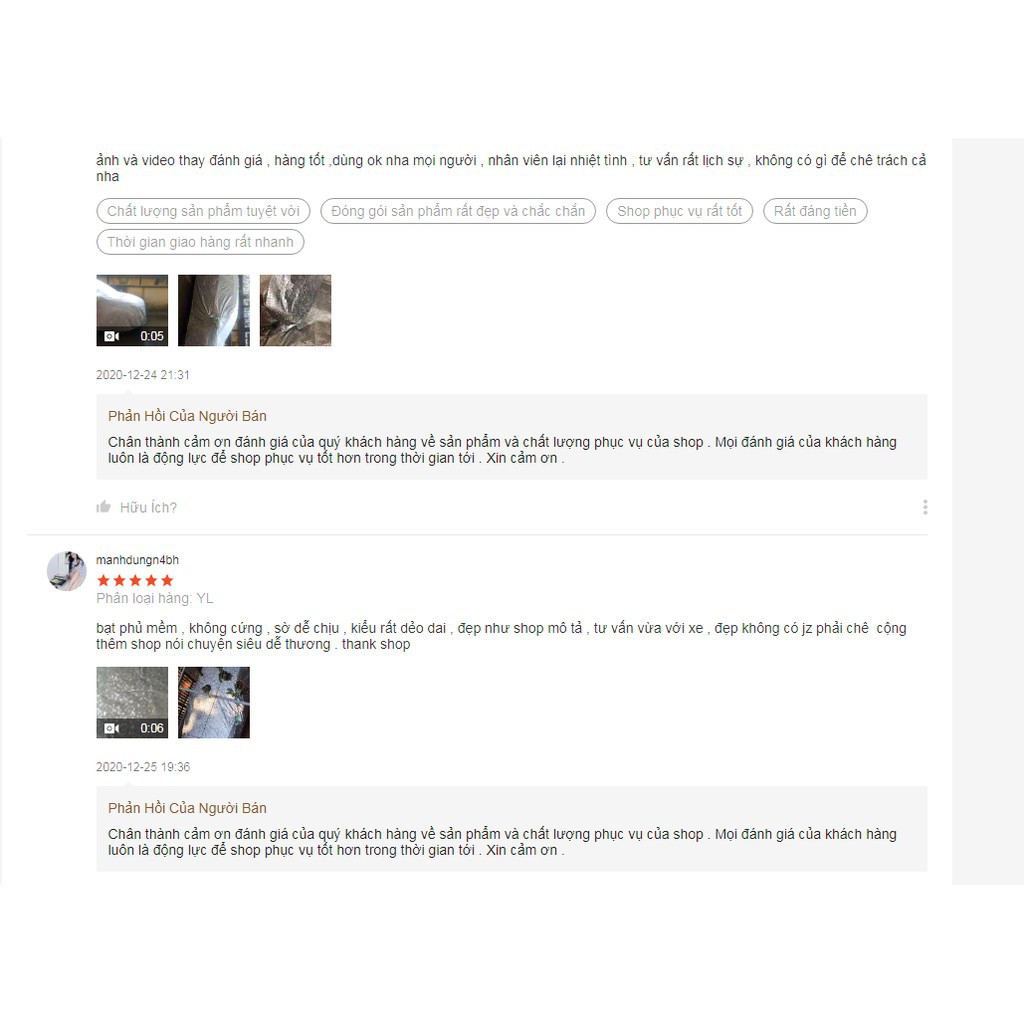Select the 'Chất lượng sản phẩm tuyệt vời' tag
1024x1024 pixels.
(x=203, y=211)
